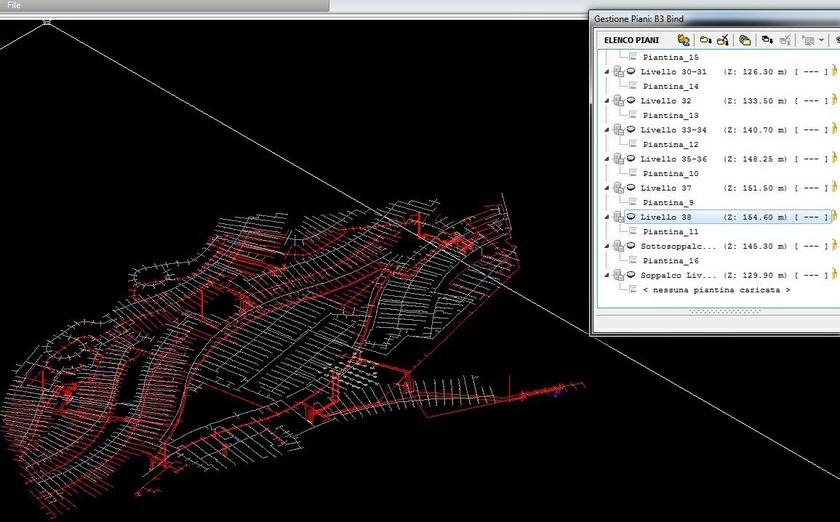Image resolution: width=840 pixels, height=522 pixels.
Task: Click the stacked yellow folders toolbar icon
Action: pyautogui.click(x=745, y=40)
